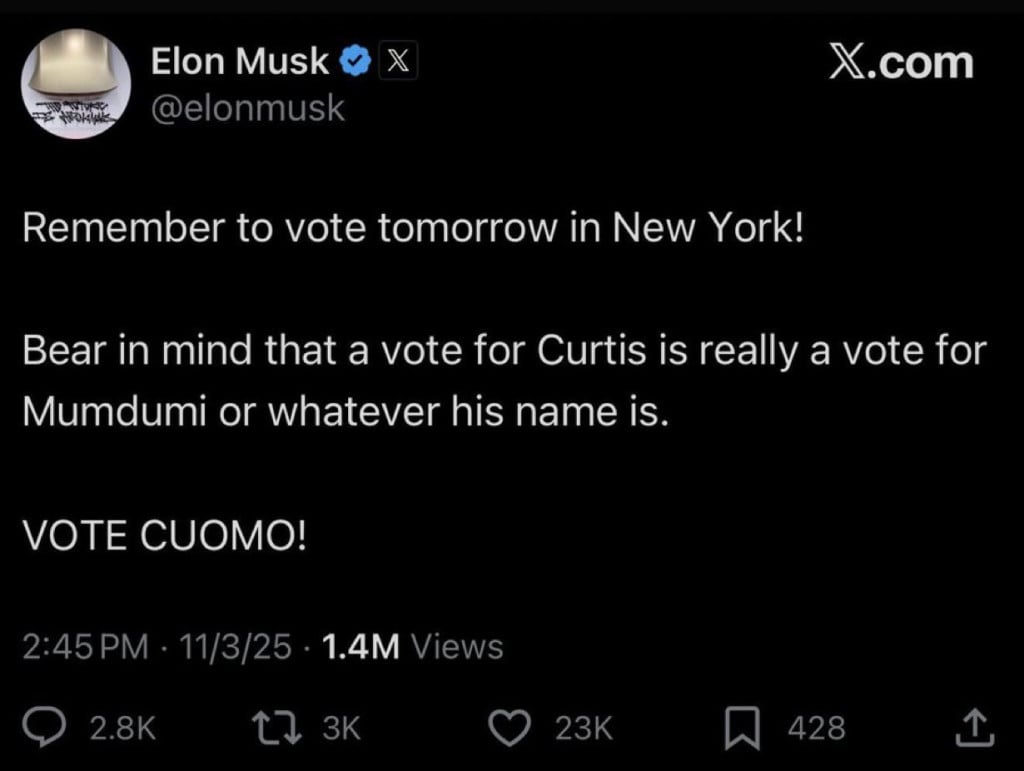Click the reply speech bubble icon
Screen dimensions: 1024x771
[44, 727]
